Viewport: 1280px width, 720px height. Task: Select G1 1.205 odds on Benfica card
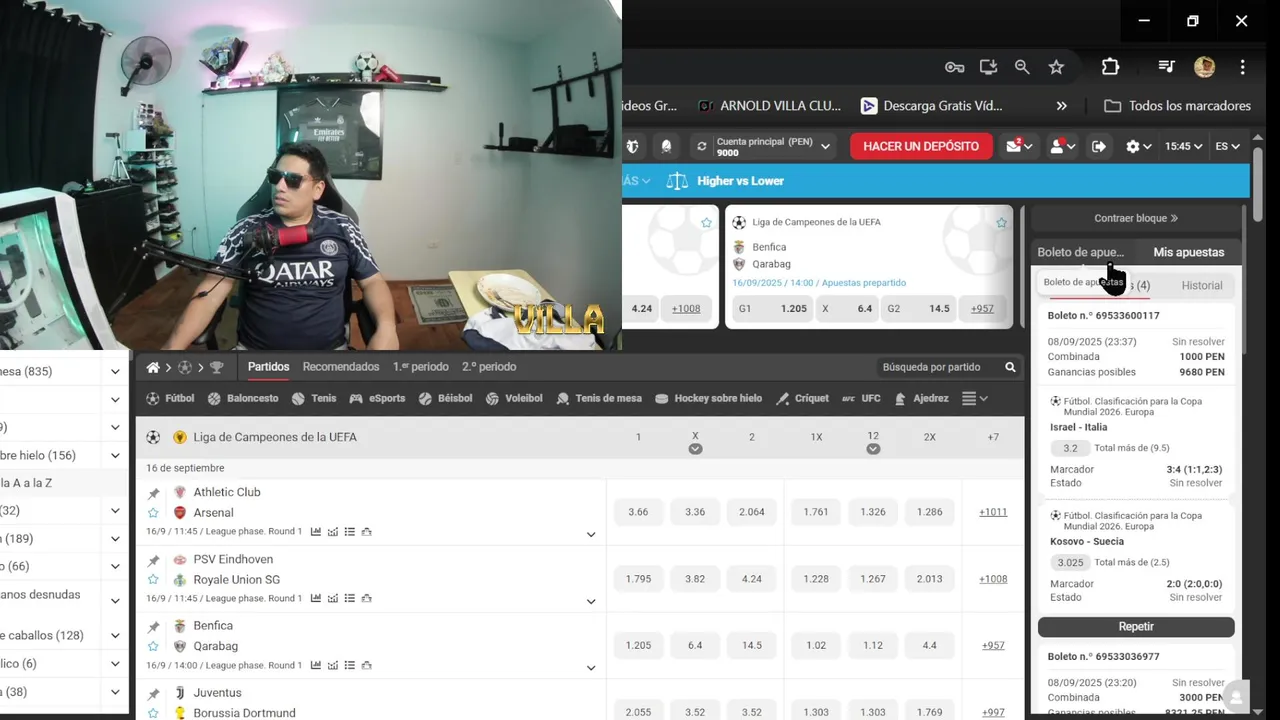[773, 309]
